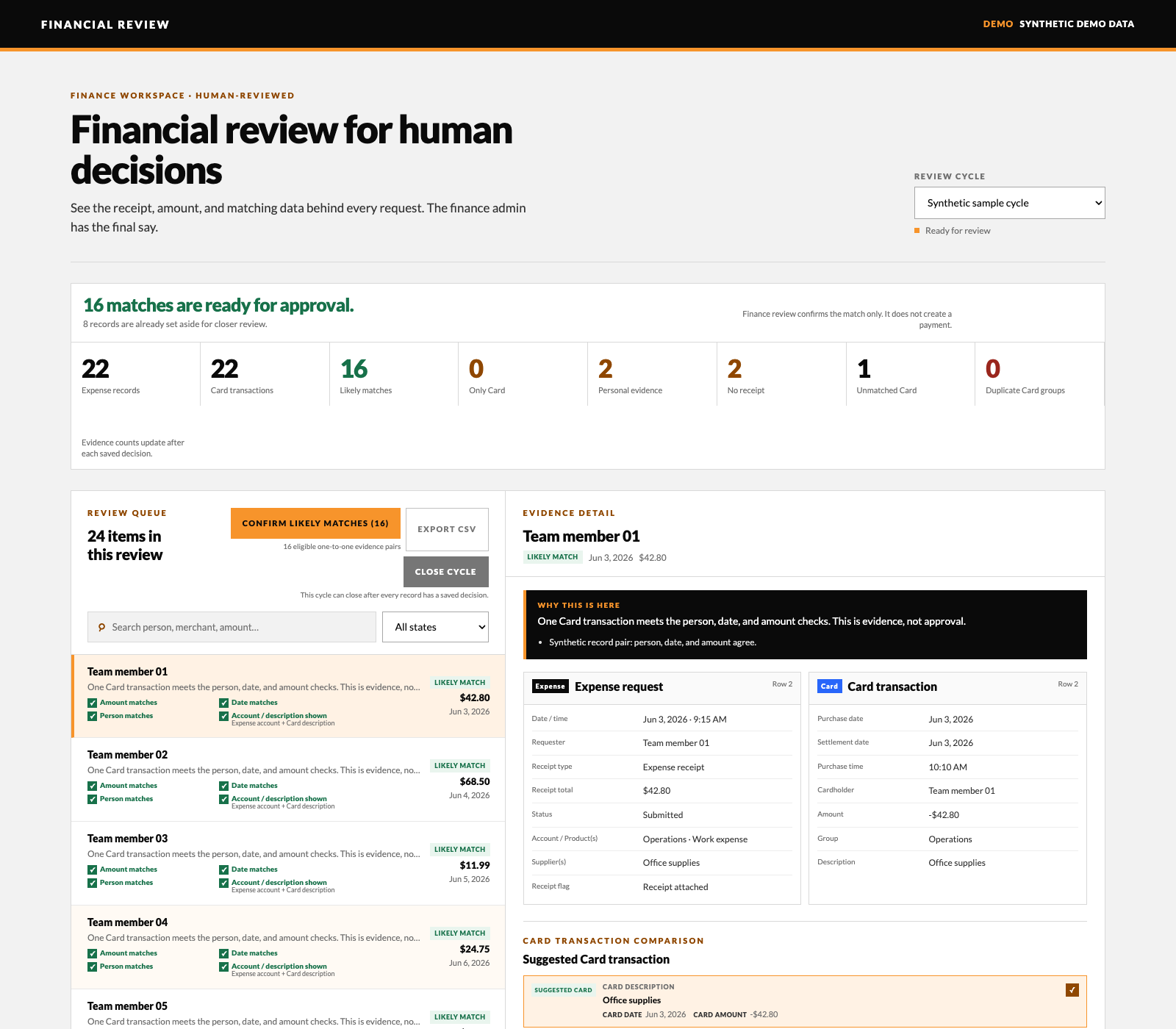Select Team member 01 queue item
Screen dimensions: 1176x1029
(288, 696)
